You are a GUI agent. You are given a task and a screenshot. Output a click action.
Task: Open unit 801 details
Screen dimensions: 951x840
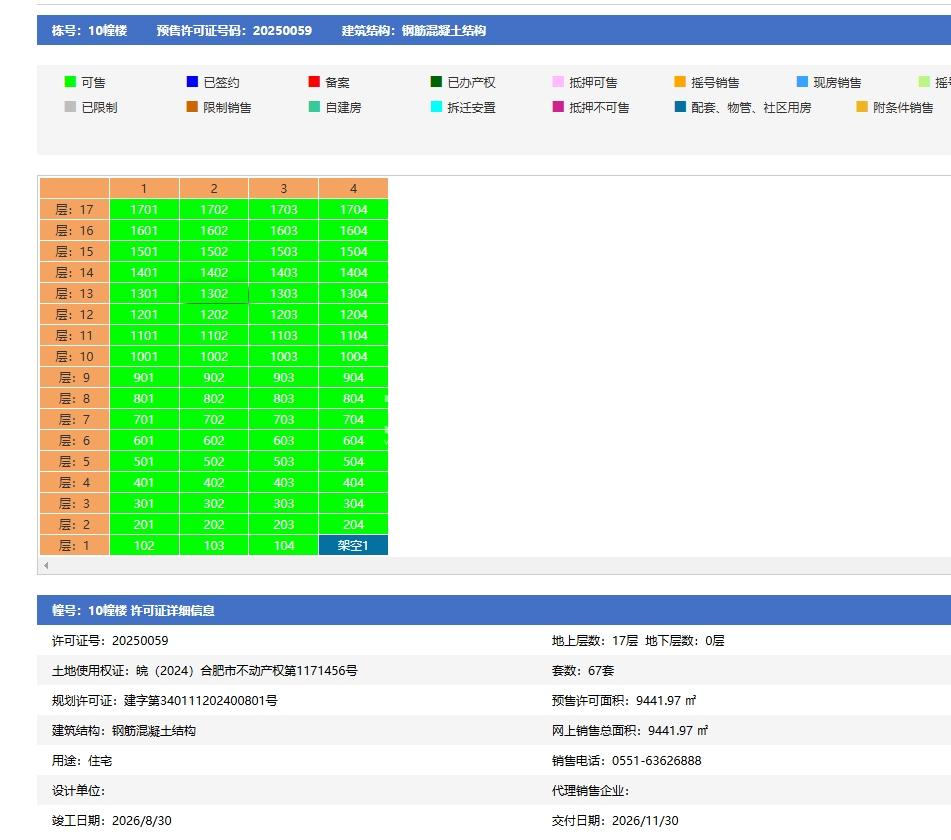click(x=144, y=398)
